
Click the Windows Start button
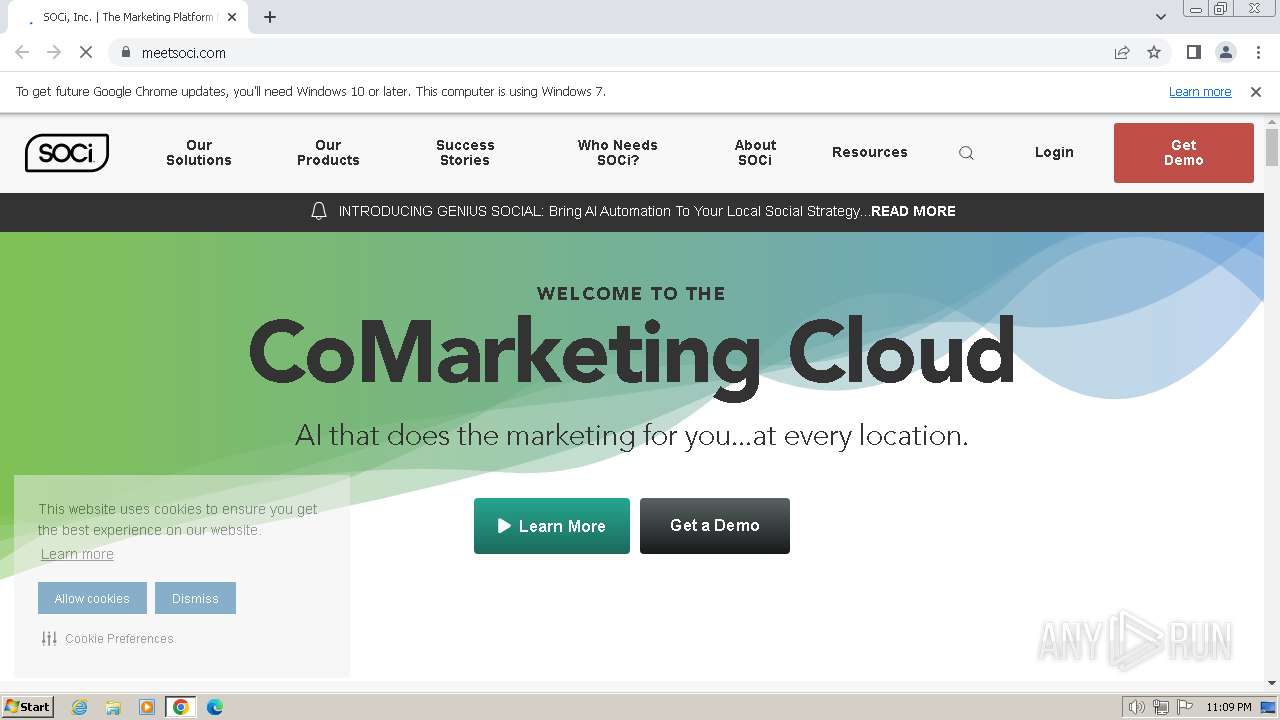coord(28,707)
